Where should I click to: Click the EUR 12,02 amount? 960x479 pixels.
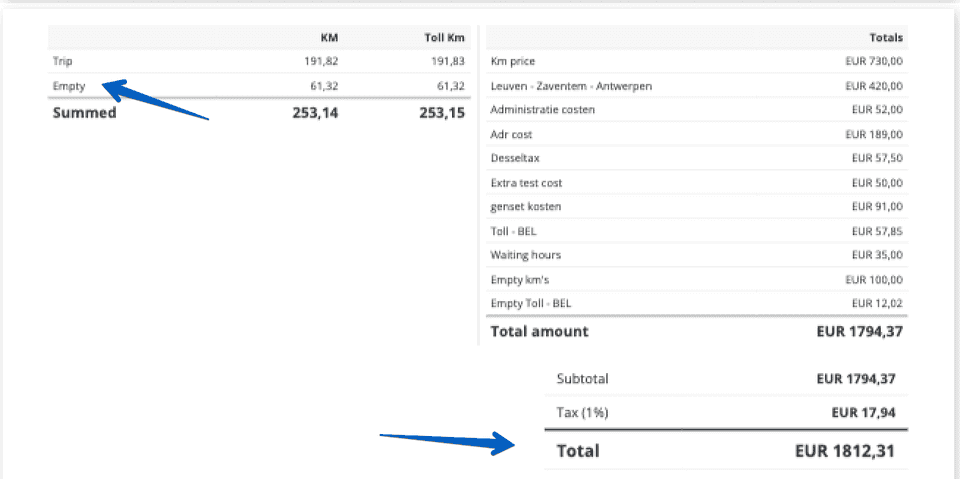[877, 303]
